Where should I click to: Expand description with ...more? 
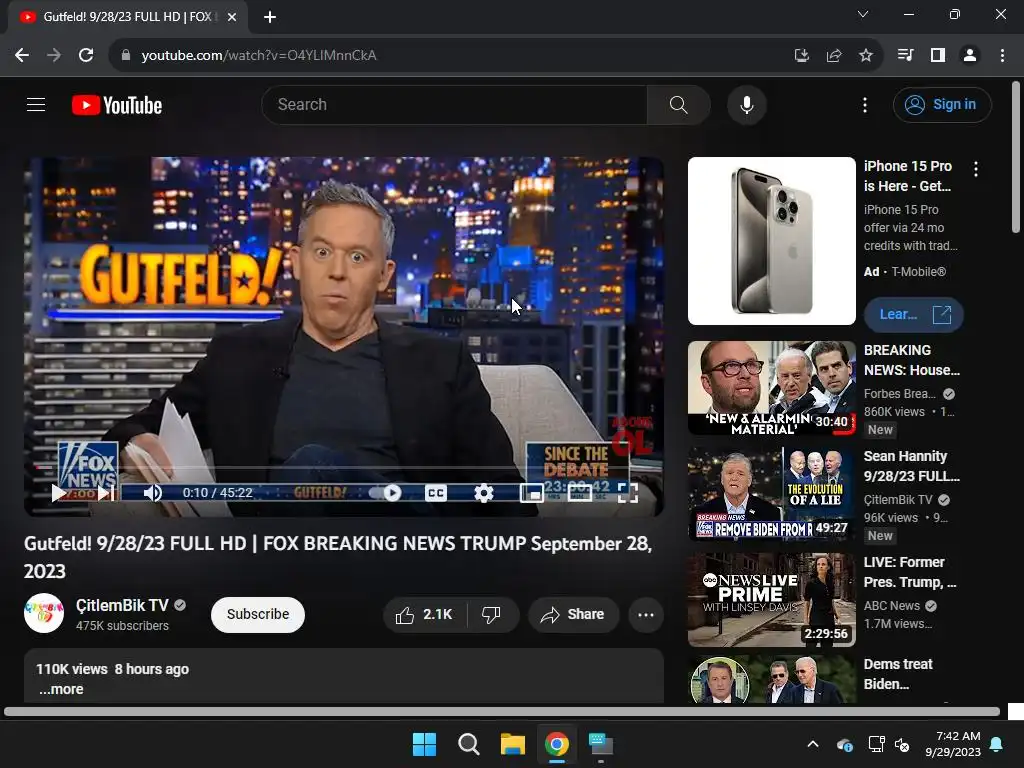pyautogui.click(x=61, y=689)
